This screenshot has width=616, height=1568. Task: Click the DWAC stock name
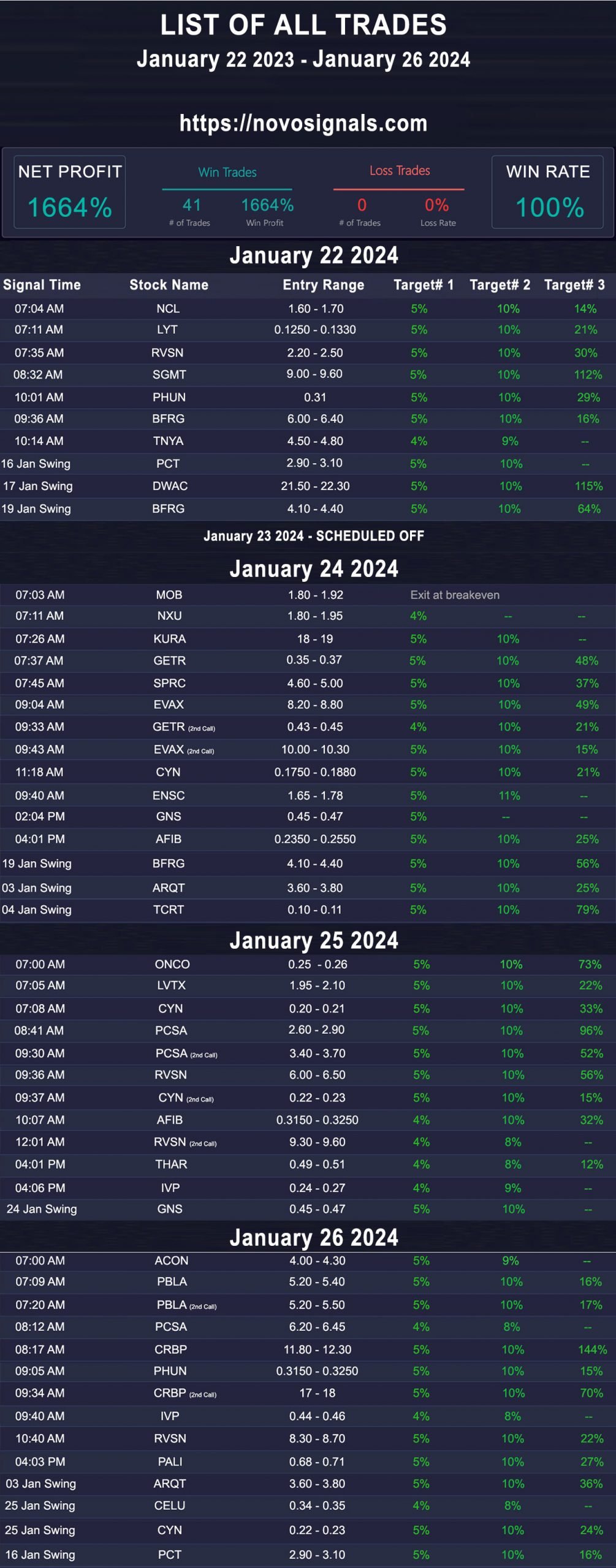click(170, 486)
